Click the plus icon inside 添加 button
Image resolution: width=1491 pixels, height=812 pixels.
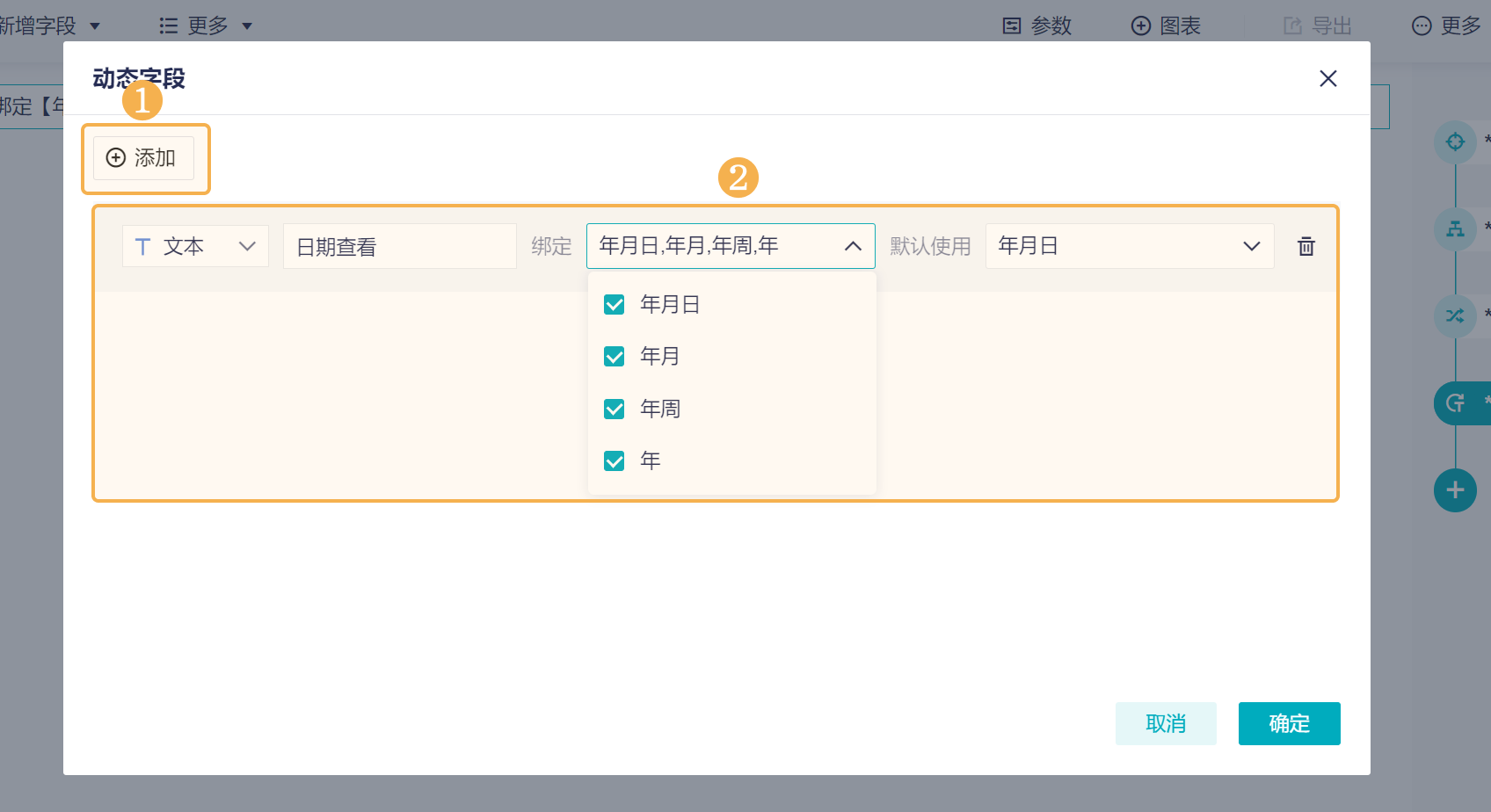tap(116, 157)
